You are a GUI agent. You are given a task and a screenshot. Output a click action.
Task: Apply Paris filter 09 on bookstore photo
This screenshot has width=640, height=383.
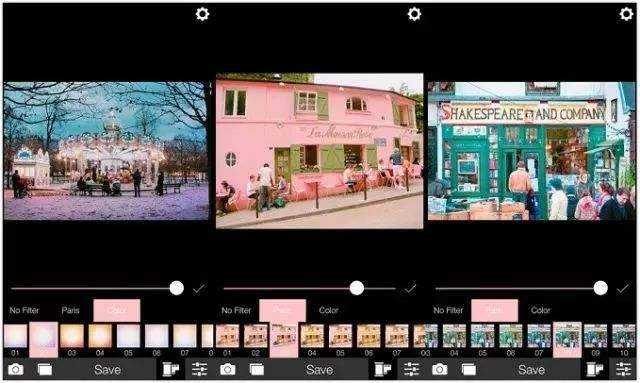click(x=596, y=340)
